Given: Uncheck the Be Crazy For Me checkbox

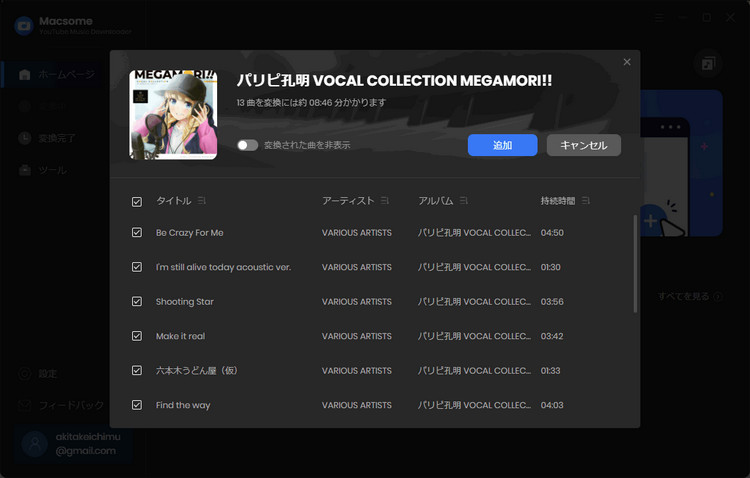Looking at the screenshot, I should coord(137,233).
